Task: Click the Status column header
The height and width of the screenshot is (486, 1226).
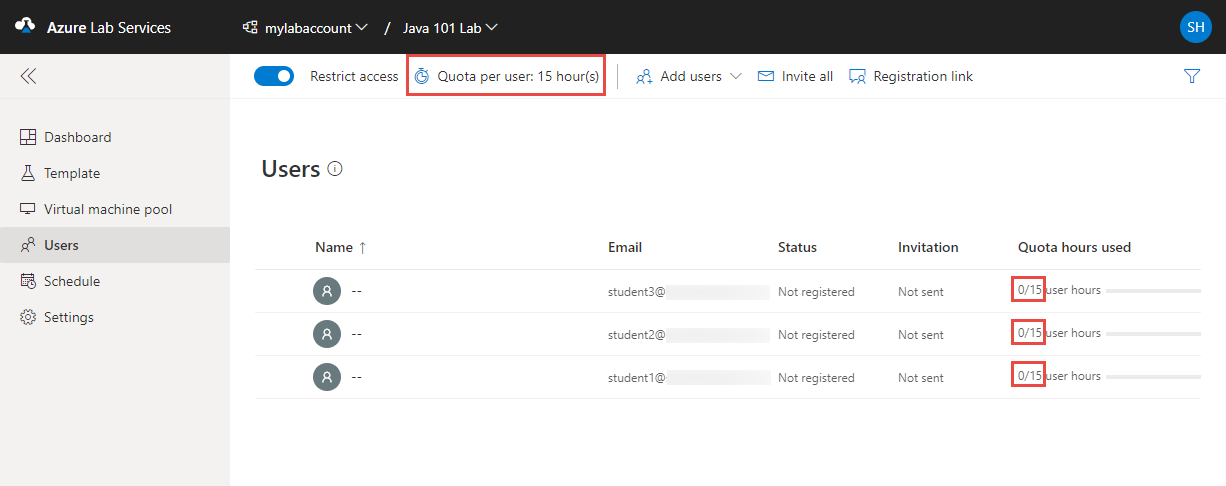Action: (x=797, y=247)
